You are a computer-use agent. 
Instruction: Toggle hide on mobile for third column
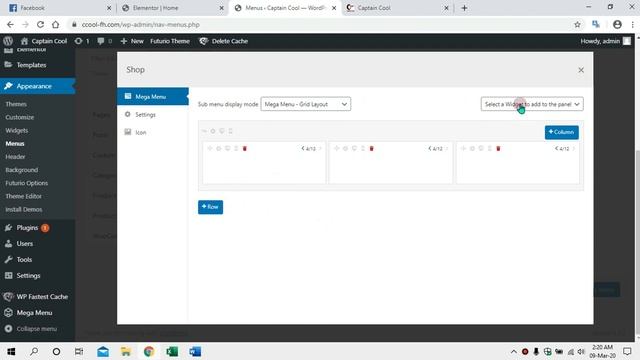click(x=489, y=149)
